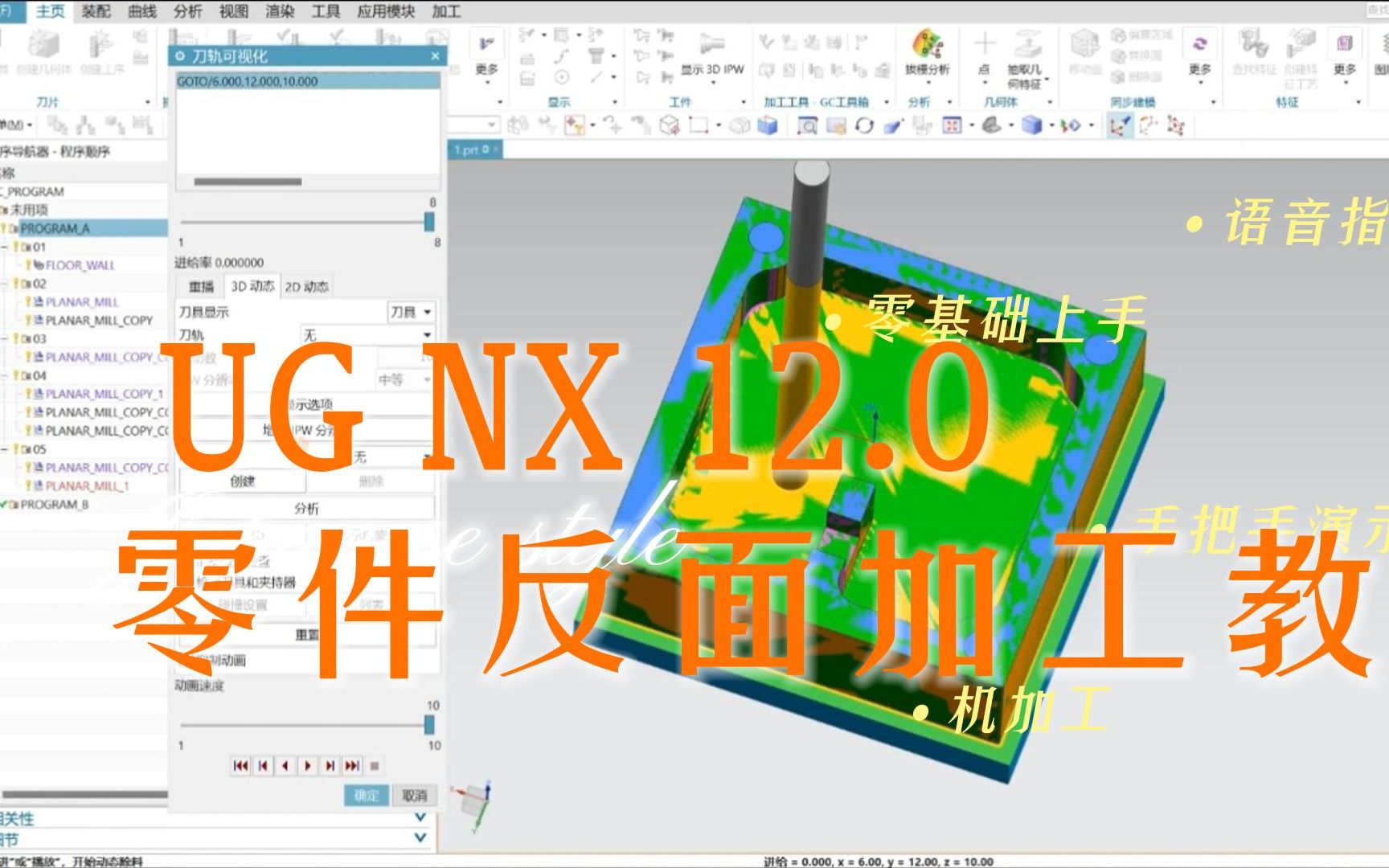The width and height of the screenshot is (1389, 868).
Task: Click the 动画速度 (animation speed) slider handle
Action: (x=429, y=725)
